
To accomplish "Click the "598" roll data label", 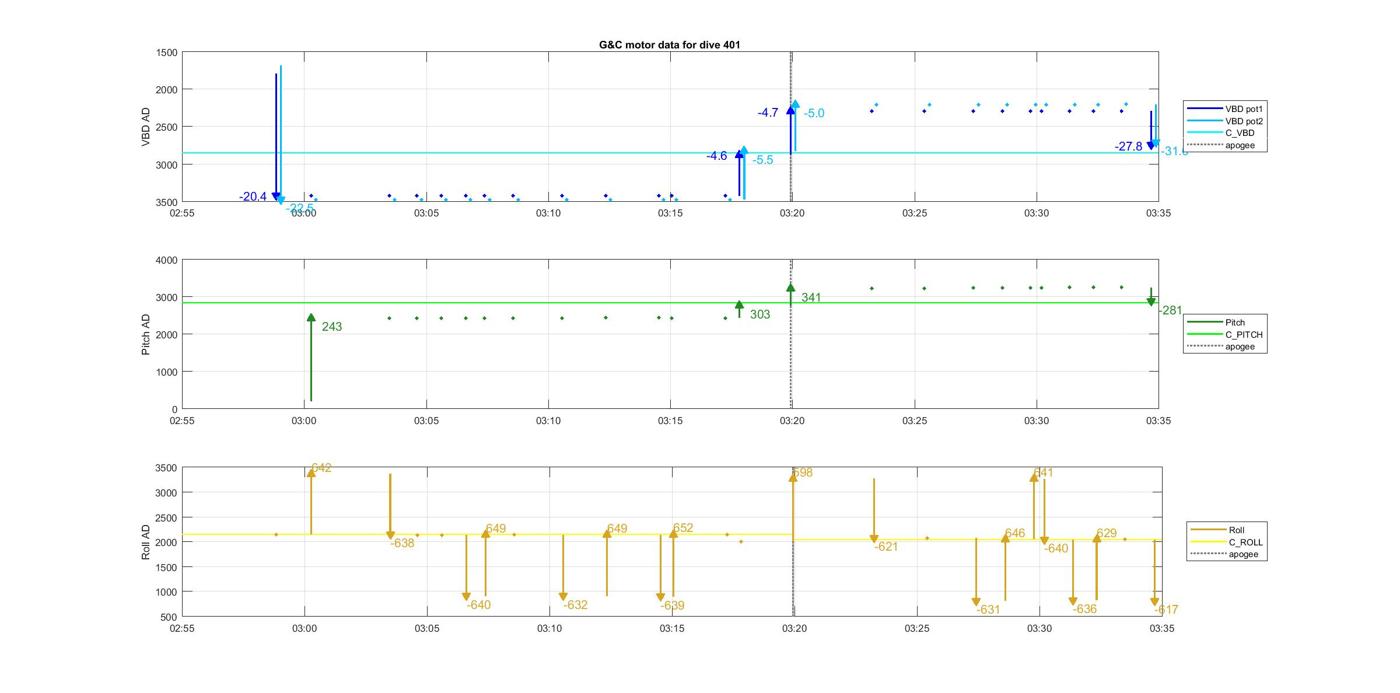I will coord(802,473).
